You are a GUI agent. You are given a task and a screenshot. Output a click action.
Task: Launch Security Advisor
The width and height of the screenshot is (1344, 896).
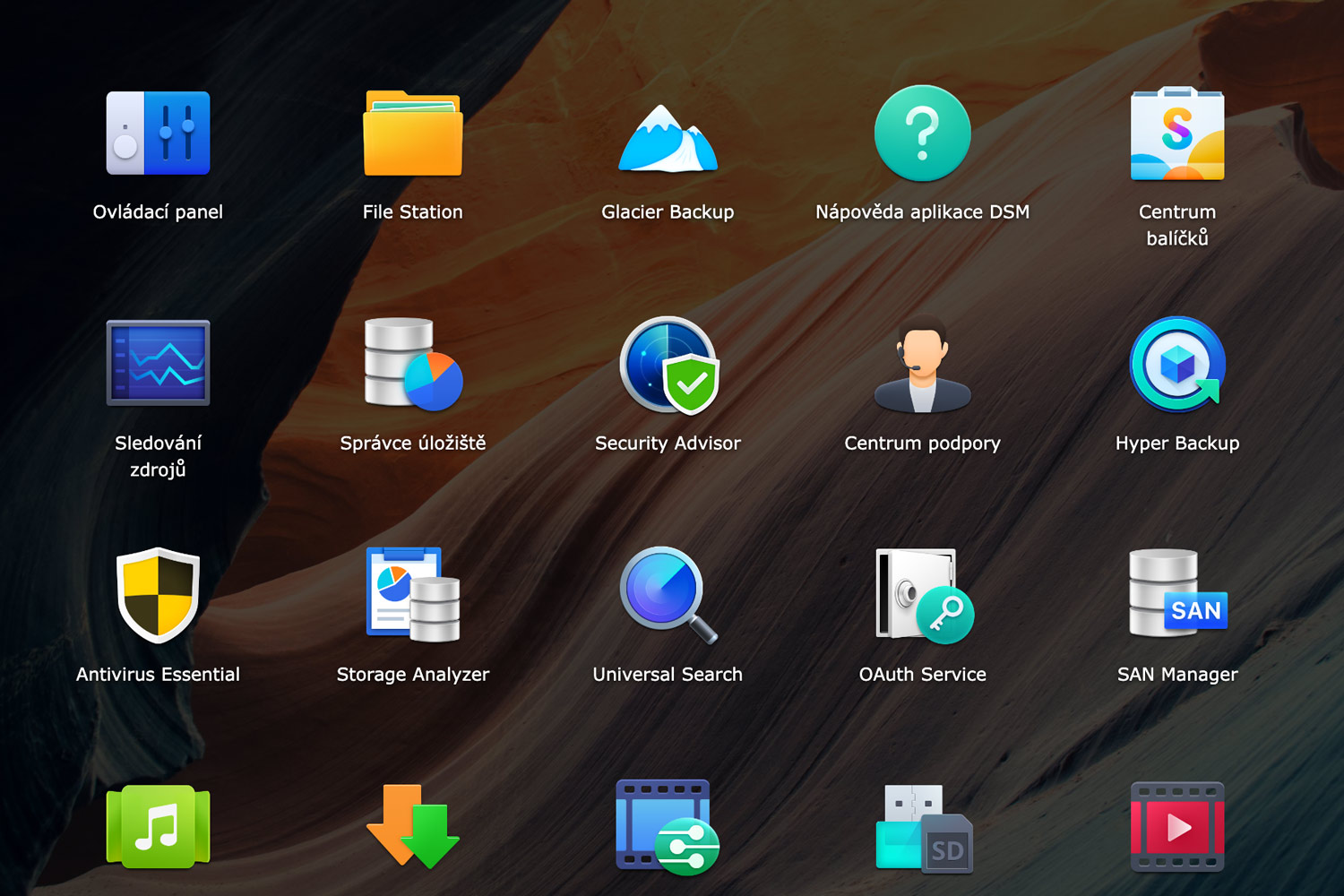668,366
